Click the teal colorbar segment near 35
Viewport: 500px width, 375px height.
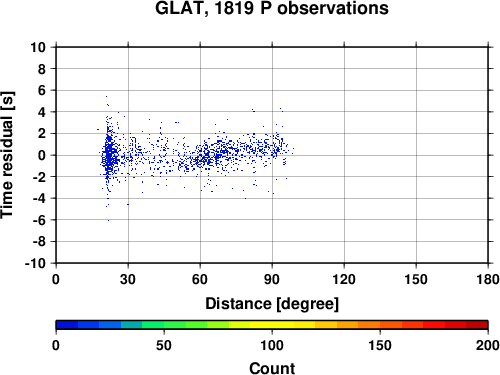click(131, 325)
